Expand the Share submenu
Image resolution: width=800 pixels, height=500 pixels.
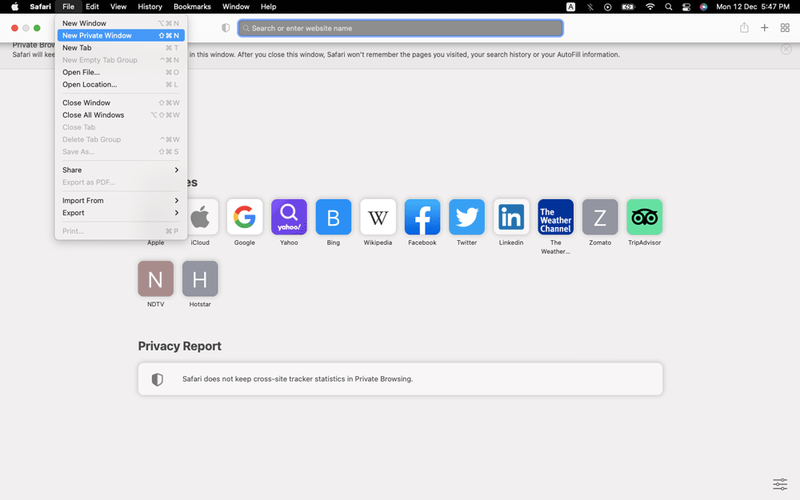[120, 170]
